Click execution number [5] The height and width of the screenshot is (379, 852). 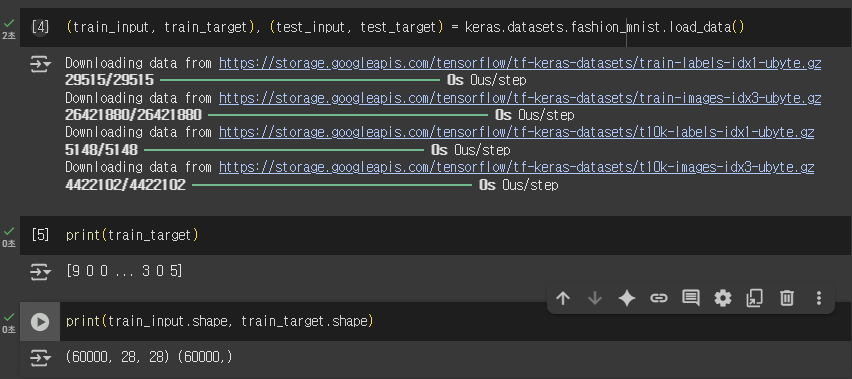[40, 235]
